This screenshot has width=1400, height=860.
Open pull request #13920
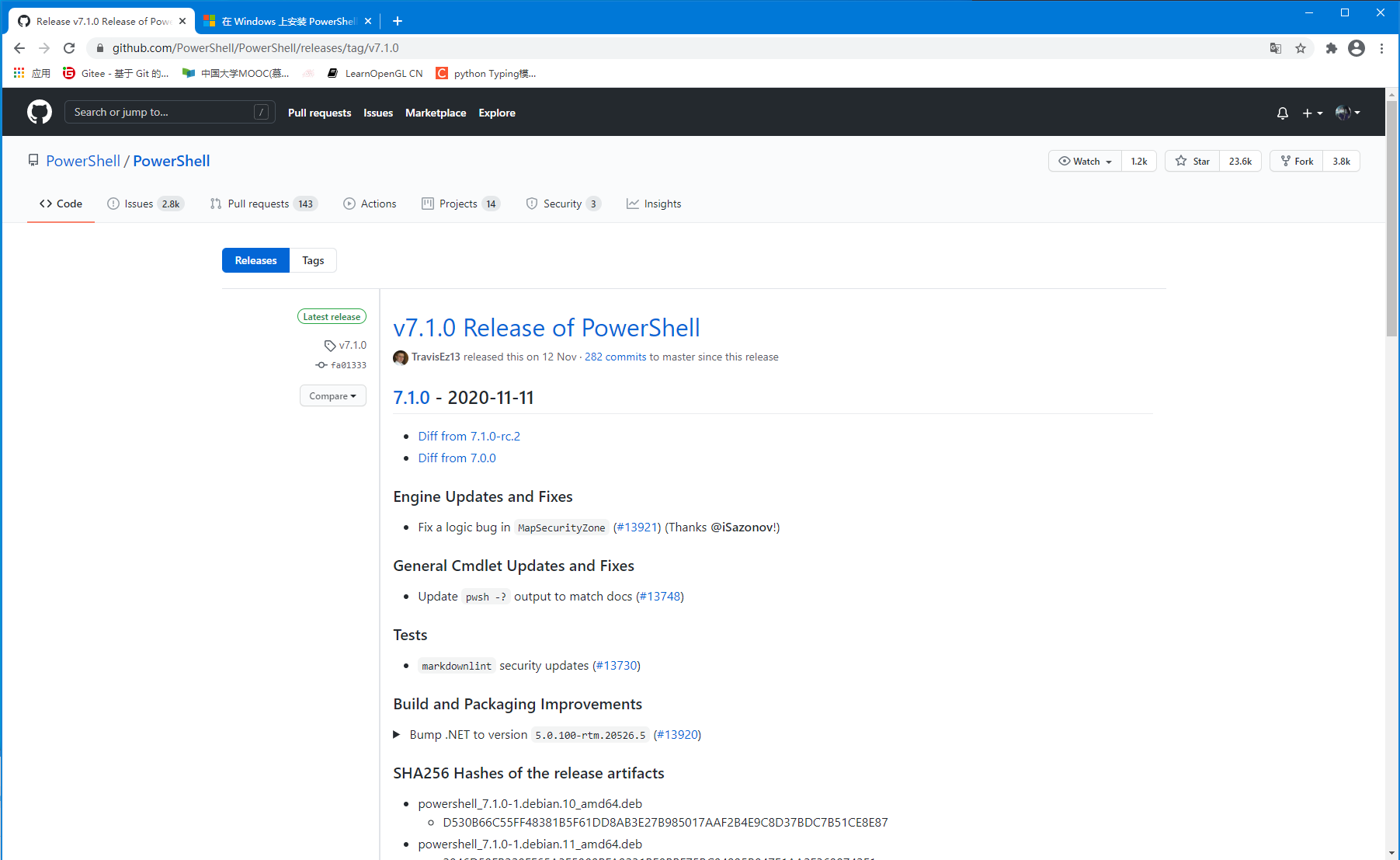point(677,734)
